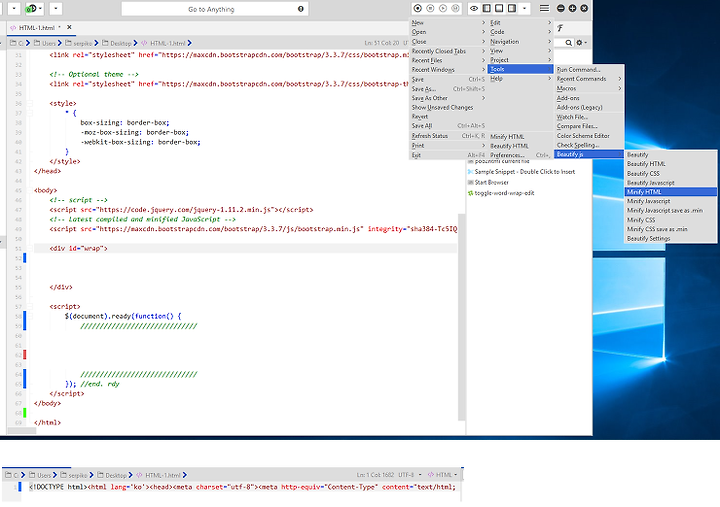720x507 pixels.
Task: Close the HTML-1.html tab
Action: 69,28
